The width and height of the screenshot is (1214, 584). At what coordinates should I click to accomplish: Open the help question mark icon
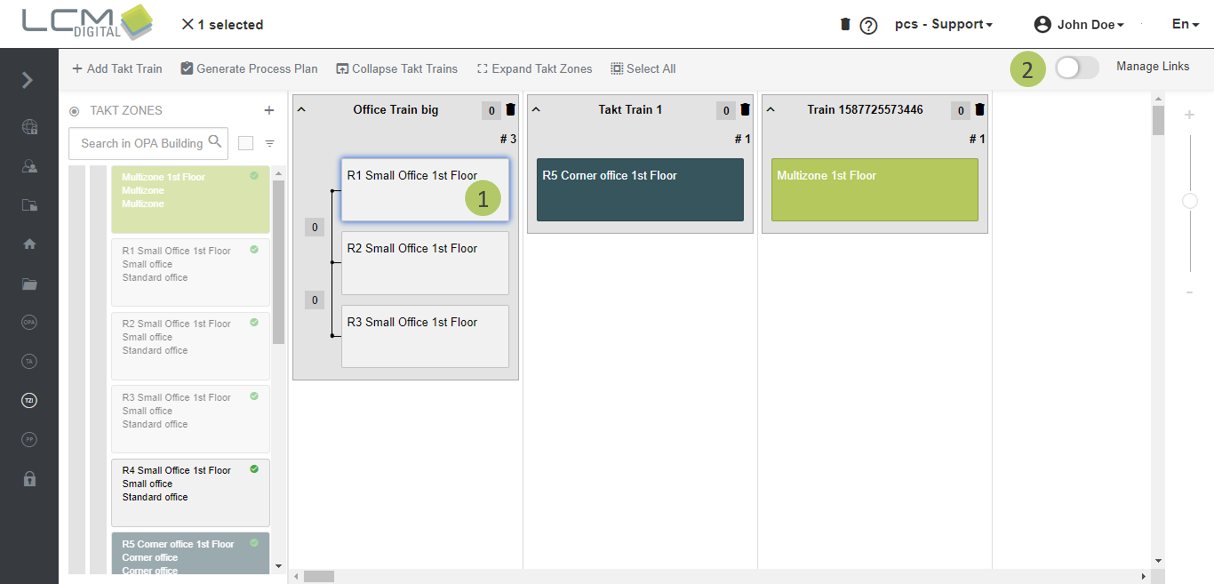[869, 26]
